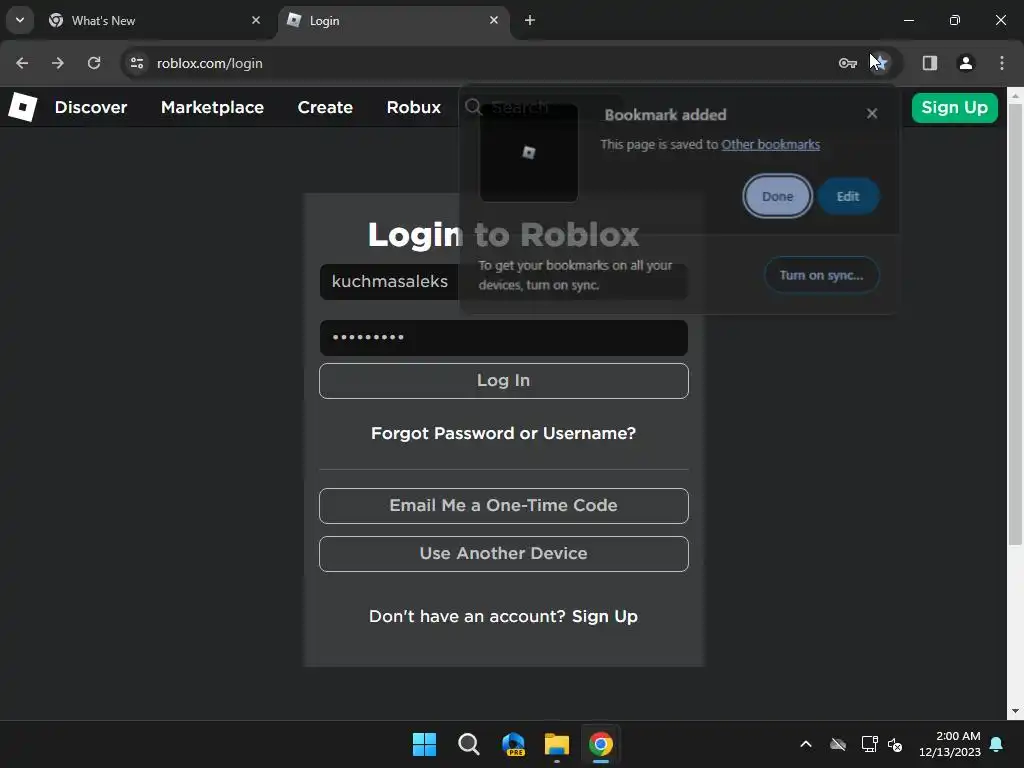Image resolution: width=1024 pixels, height=768 pixels.
Task: Click Edit in the bookmark popup
Action: (848, 197)
